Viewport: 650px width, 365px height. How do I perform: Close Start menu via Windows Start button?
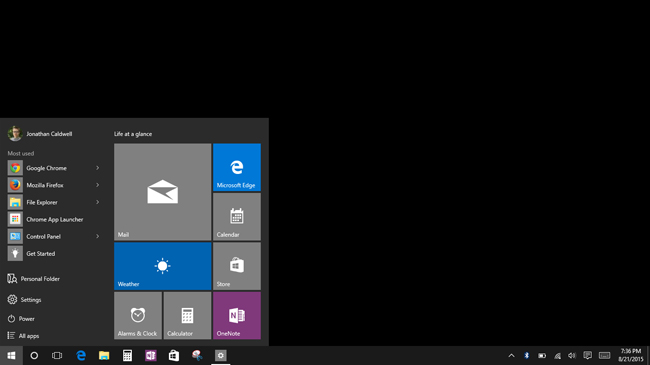(11, 355)
